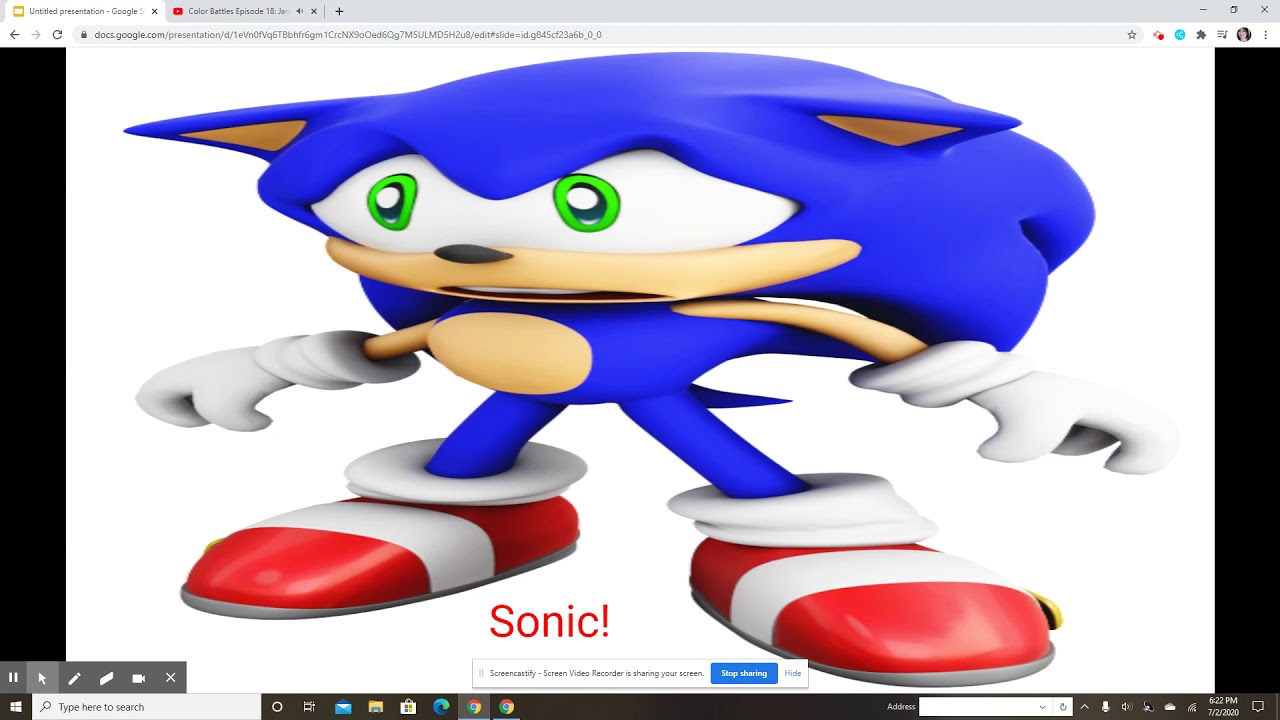The width and height of the screenshot is (1280, 720).
Task: Close the Color Battles YouTube tab
Action: click(314, 11)
